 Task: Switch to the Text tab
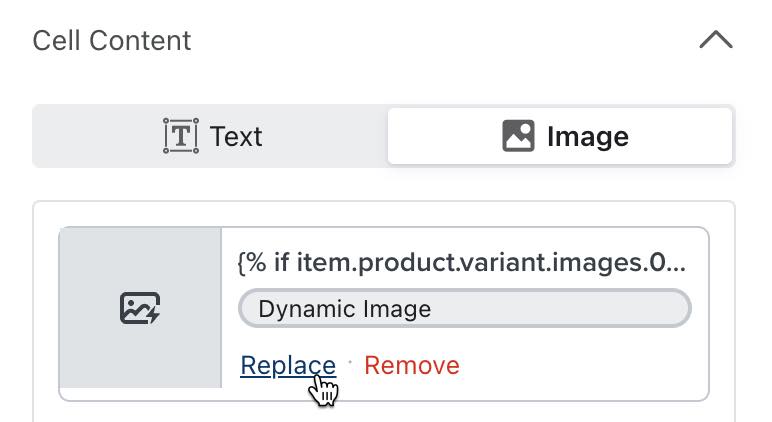(x=211, y=136)
